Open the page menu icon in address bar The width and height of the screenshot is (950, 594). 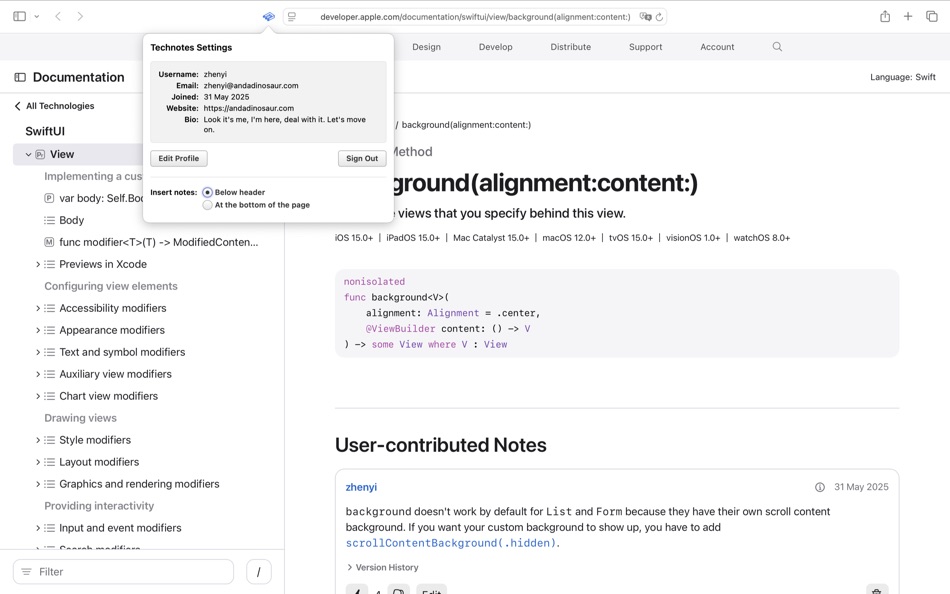tap(292, 17)
